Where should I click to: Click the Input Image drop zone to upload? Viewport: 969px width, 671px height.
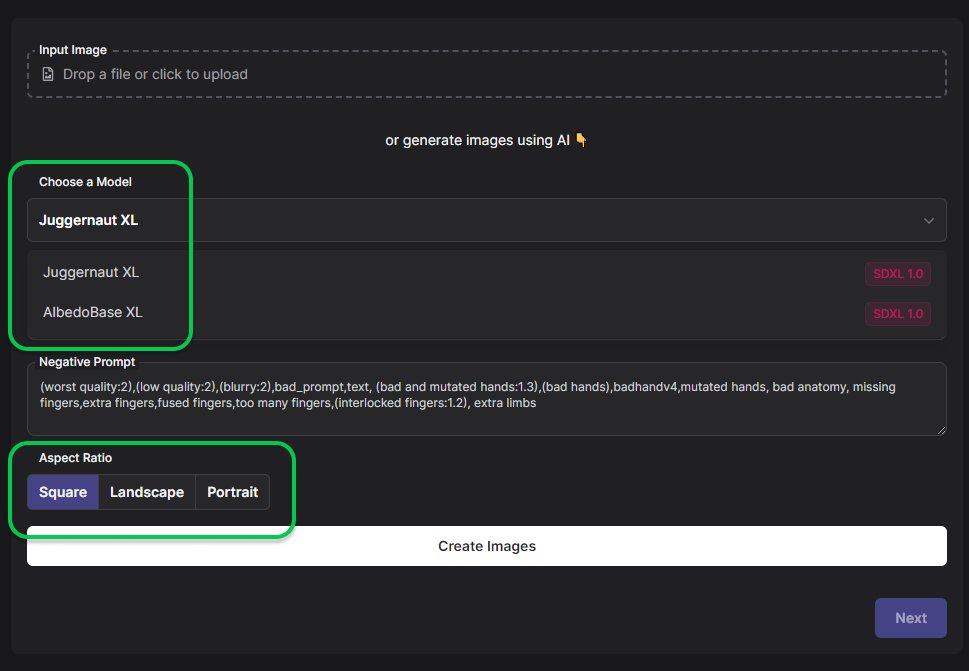pos(486,74)
